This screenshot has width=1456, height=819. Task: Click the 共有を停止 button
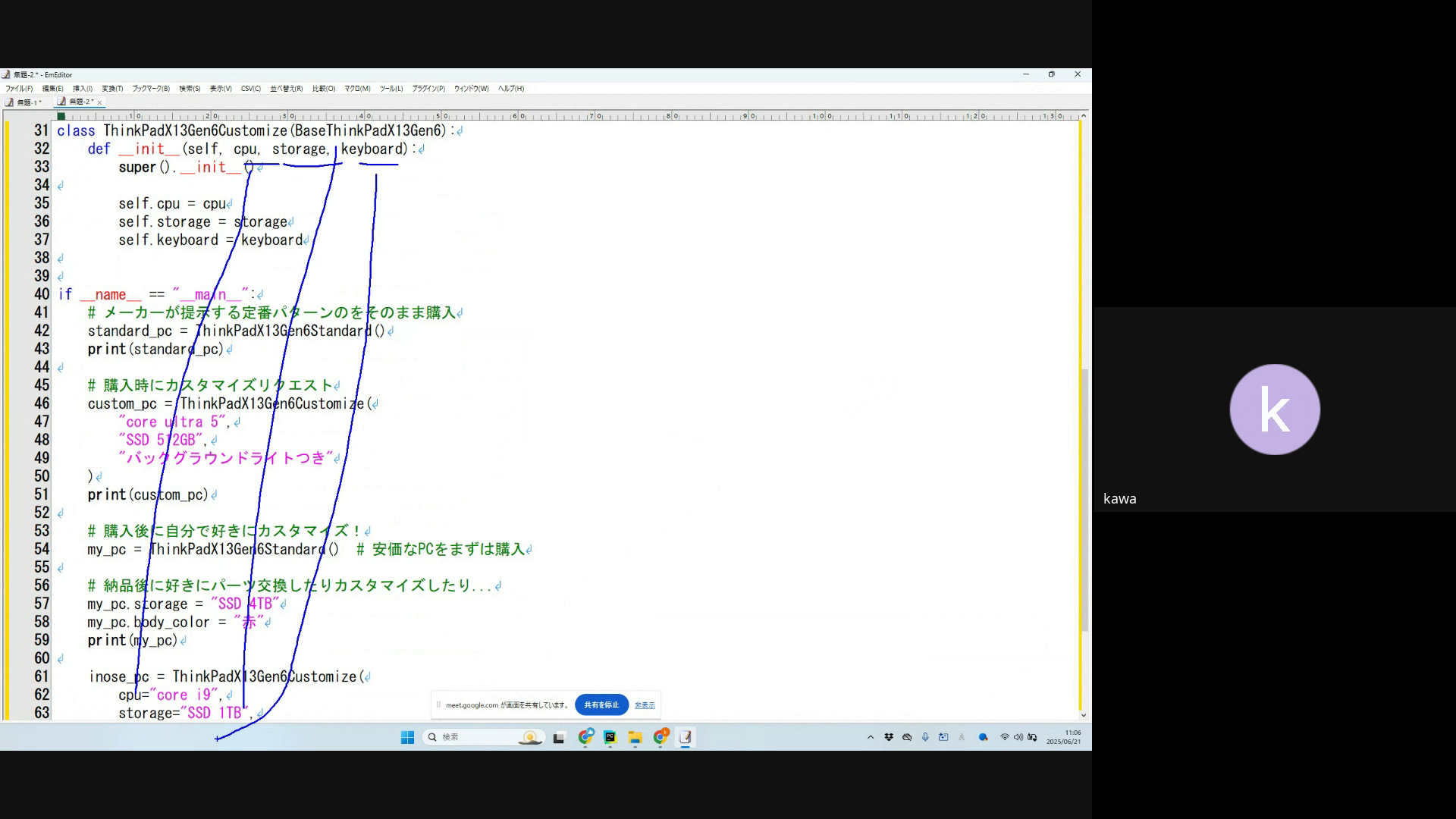pyautogui.click(x=601, y=705)
